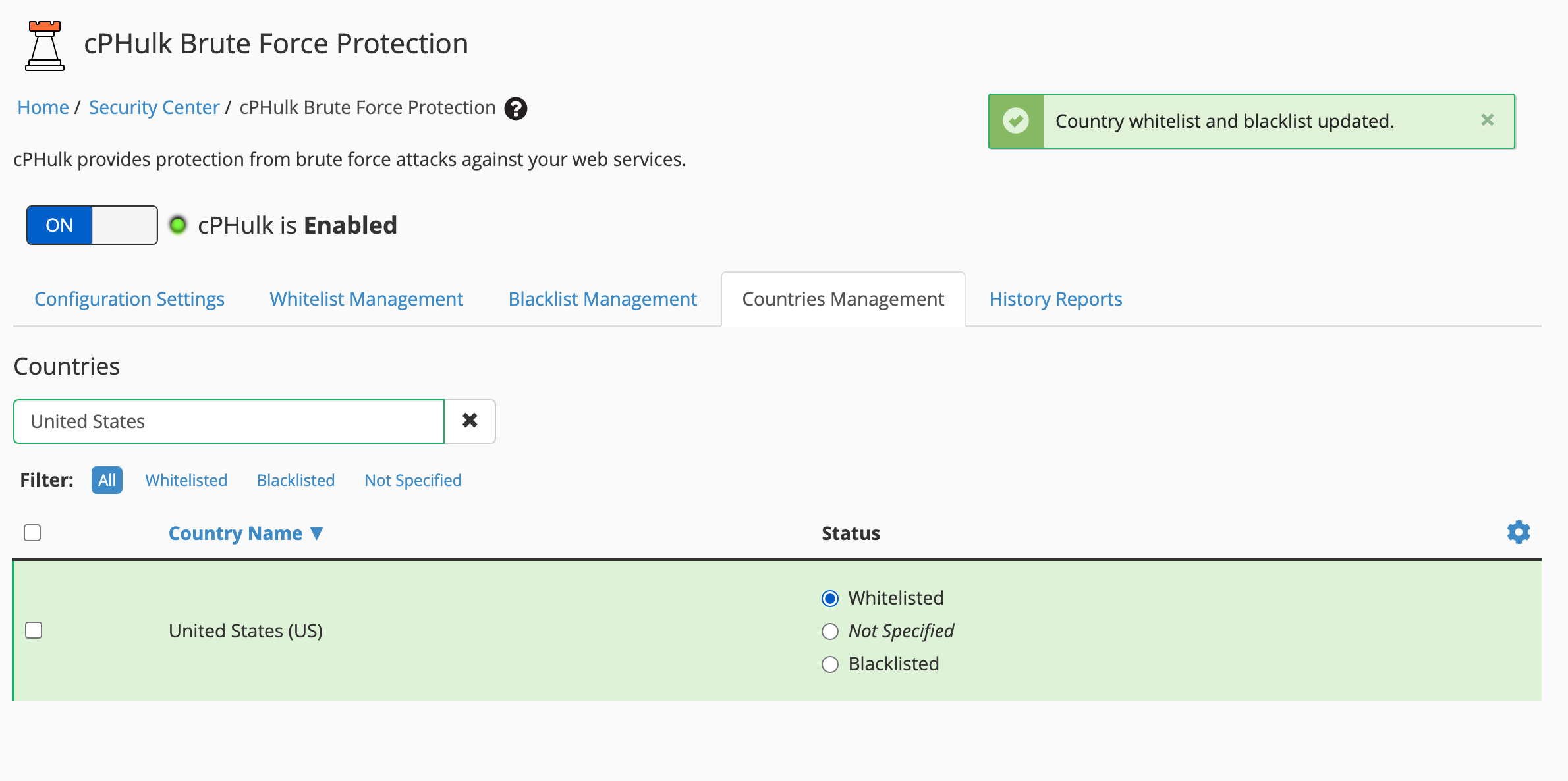
Task: Clear the country search with X button
Action: tap(470, 421)
